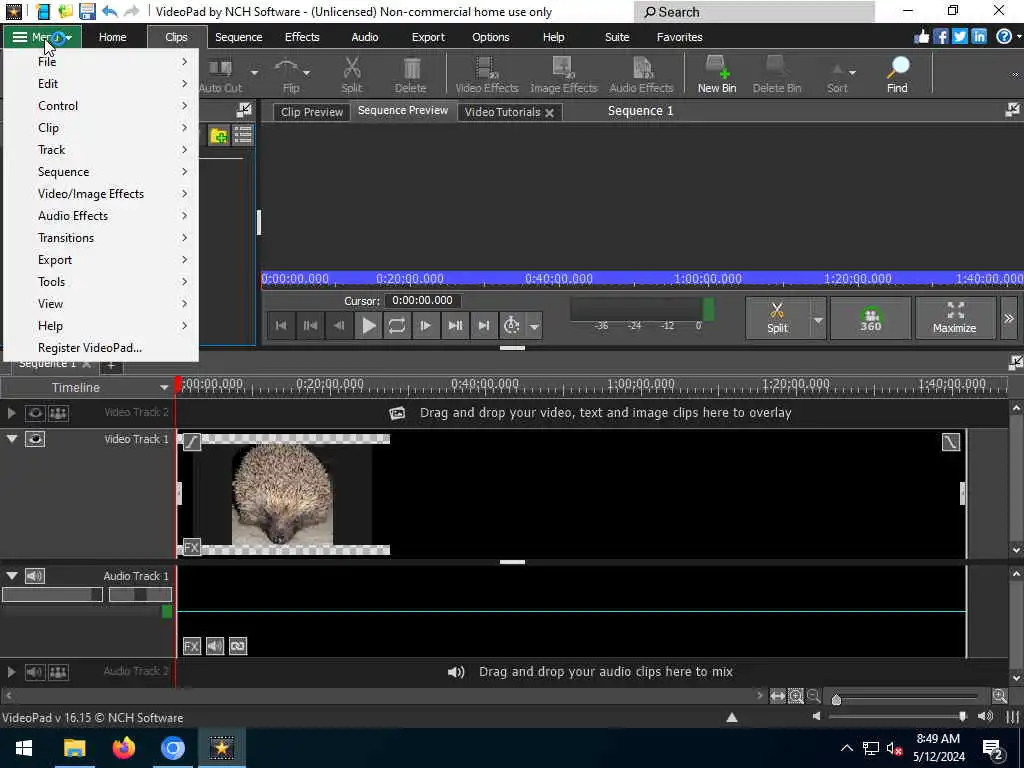Open Firefox from the taskbar

[x=123, y=748]
